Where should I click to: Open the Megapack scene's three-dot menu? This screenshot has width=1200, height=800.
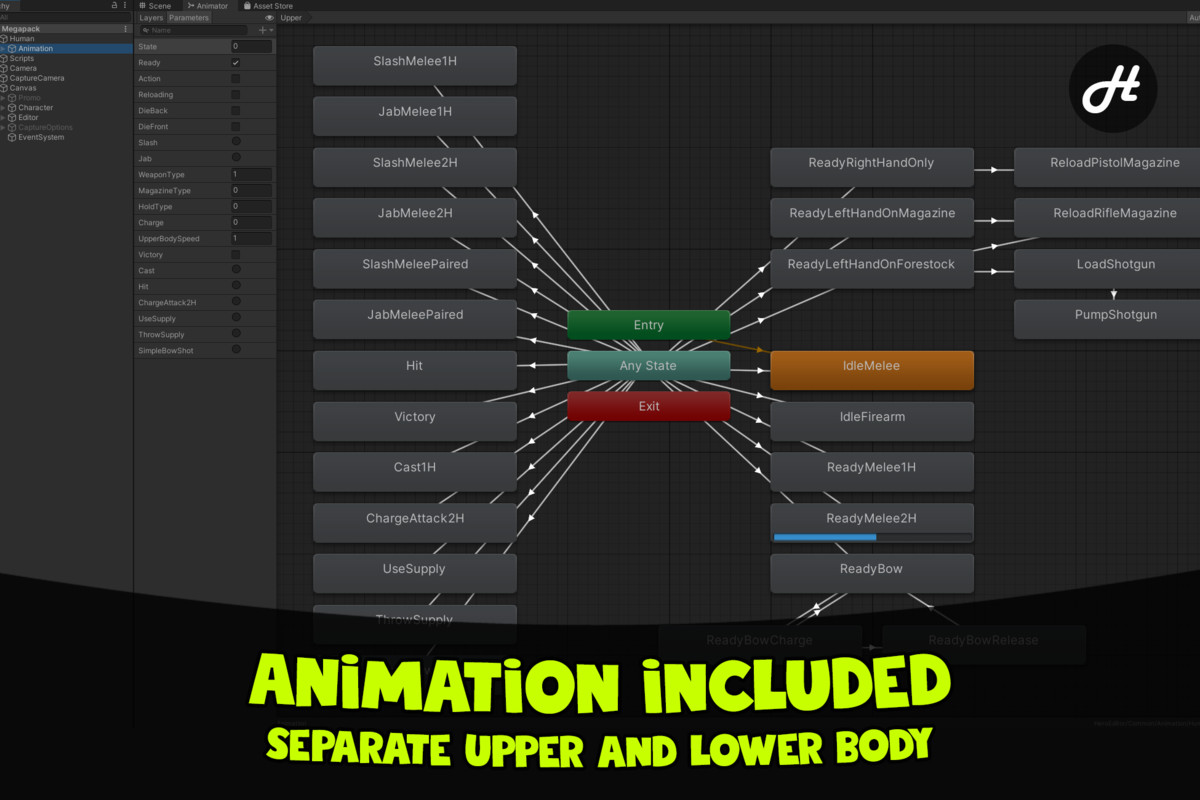(x=125, y=29)
